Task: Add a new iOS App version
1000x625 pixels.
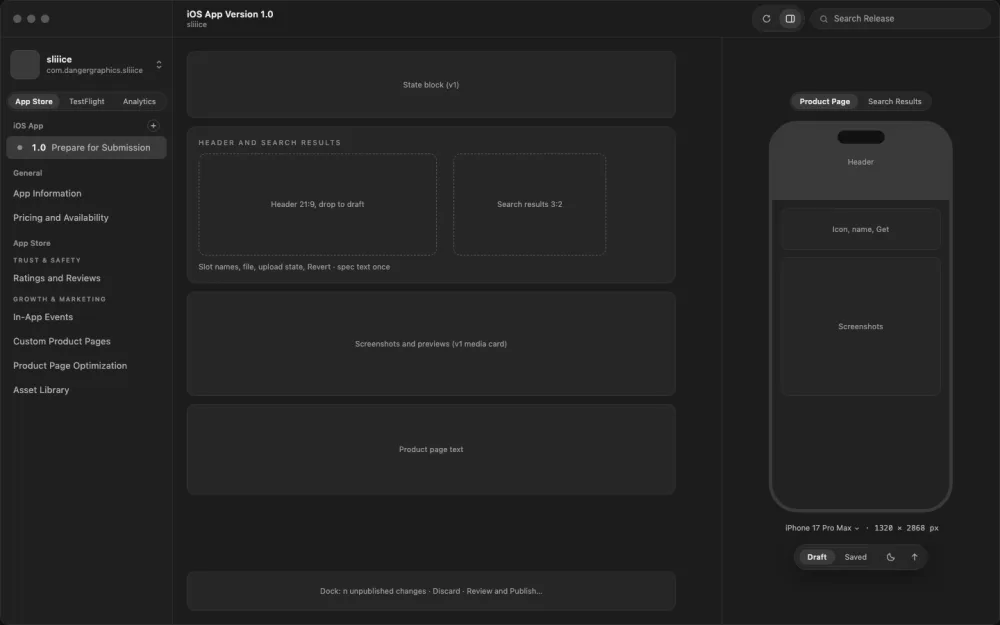Action: click(153, 126)
